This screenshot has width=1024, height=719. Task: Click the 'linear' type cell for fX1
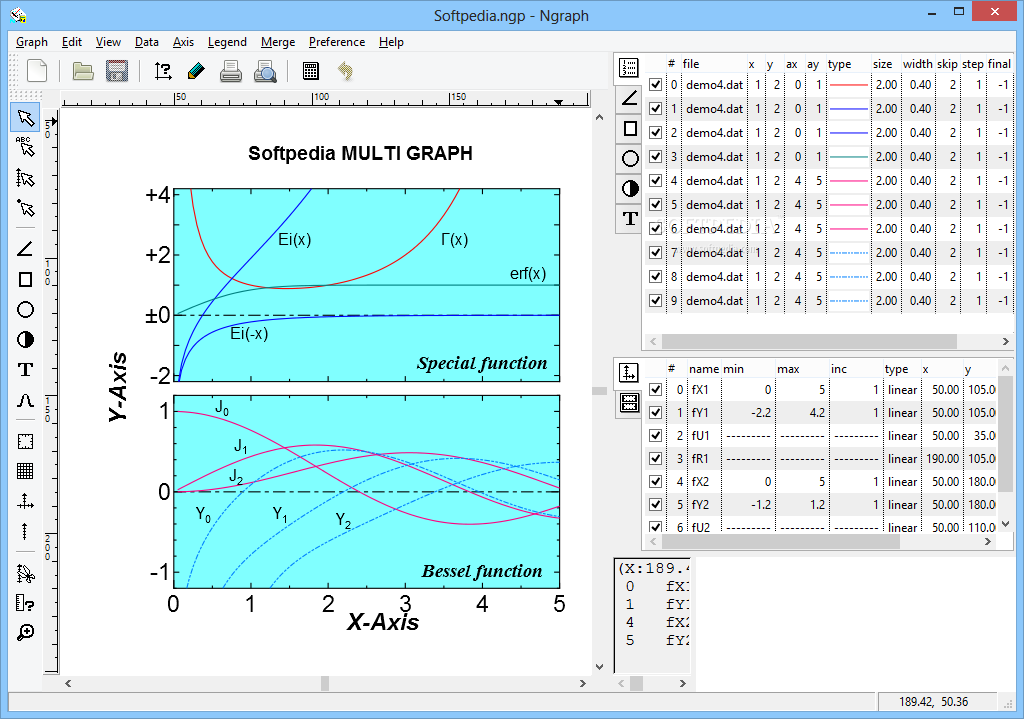click(902, 390)
